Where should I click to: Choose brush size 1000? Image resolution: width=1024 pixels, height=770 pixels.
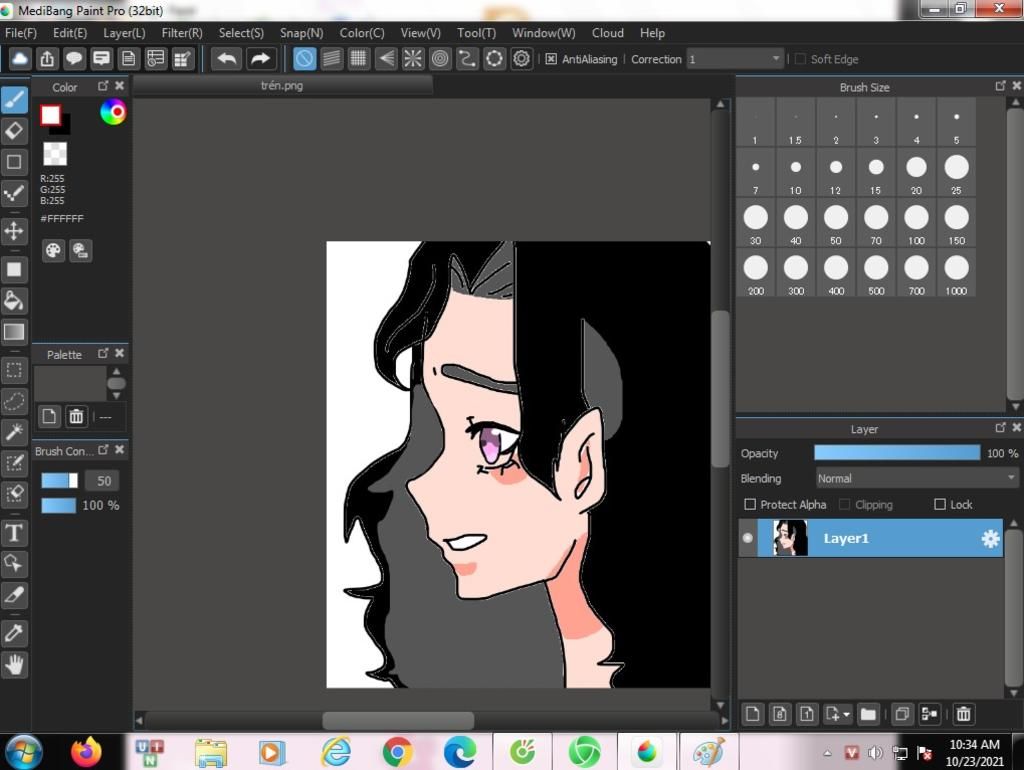[956, 274]
